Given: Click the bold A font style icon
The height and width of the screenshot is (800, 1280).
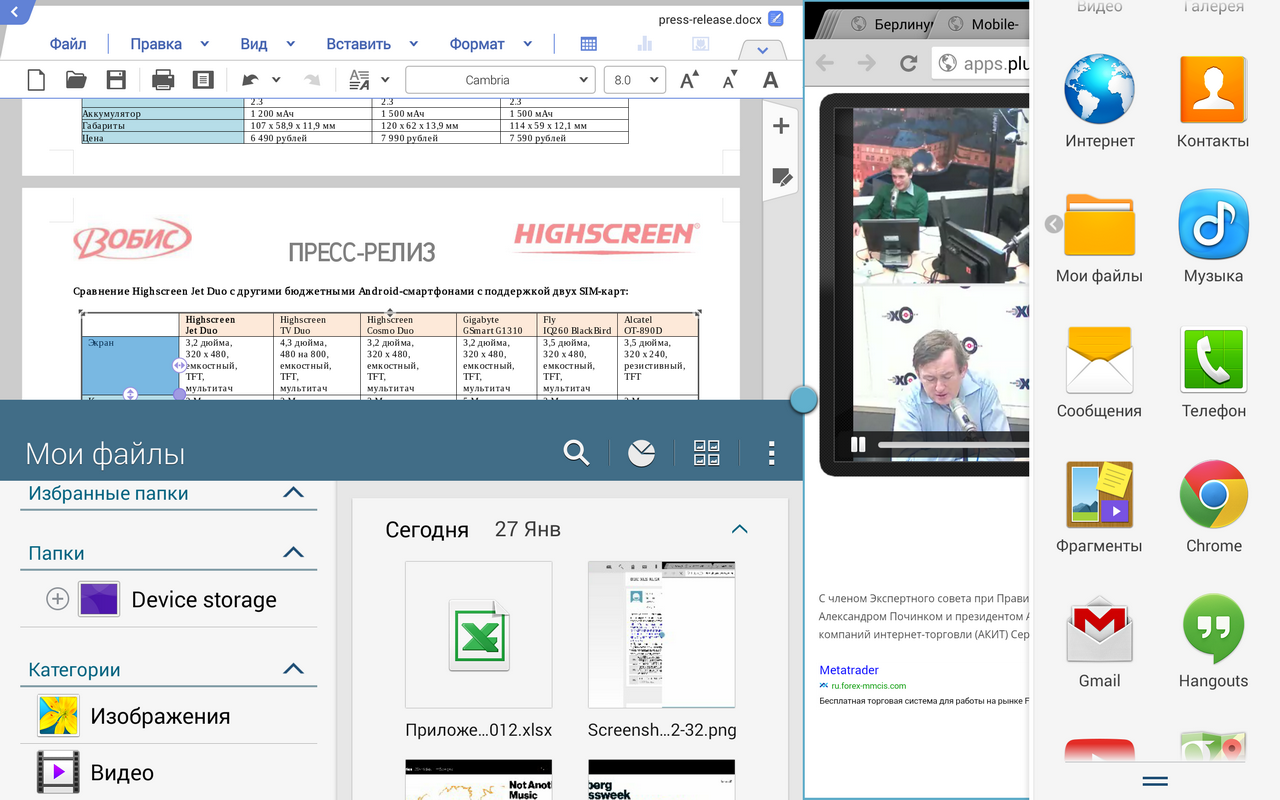Looking at the screenshot, I should point(770,80).
